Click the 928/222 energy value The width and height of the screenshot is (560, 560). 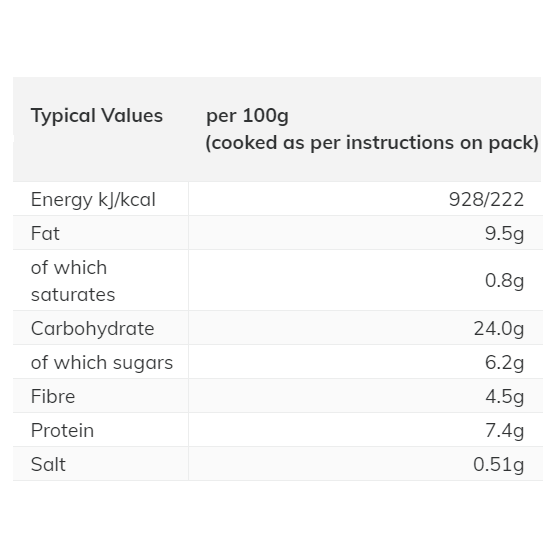(486, 199)
